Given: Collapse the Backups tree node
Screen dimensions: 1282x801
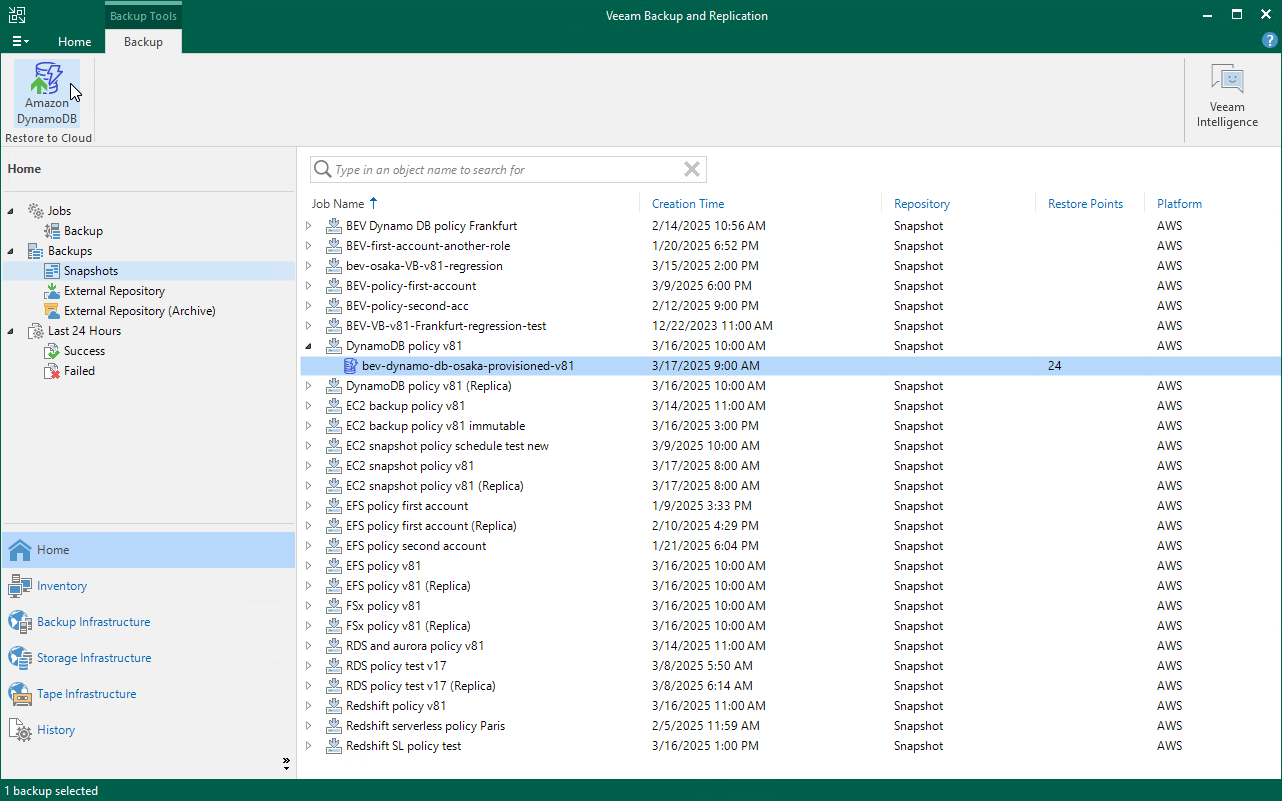Looking at the screenshot, I should click(11, 251).
